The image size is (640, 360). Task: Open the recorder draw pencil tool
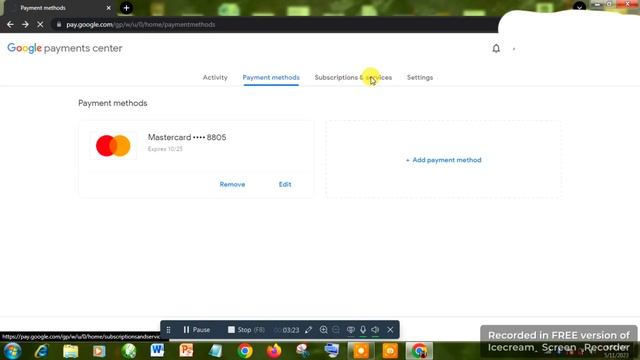tap(309, 330)
